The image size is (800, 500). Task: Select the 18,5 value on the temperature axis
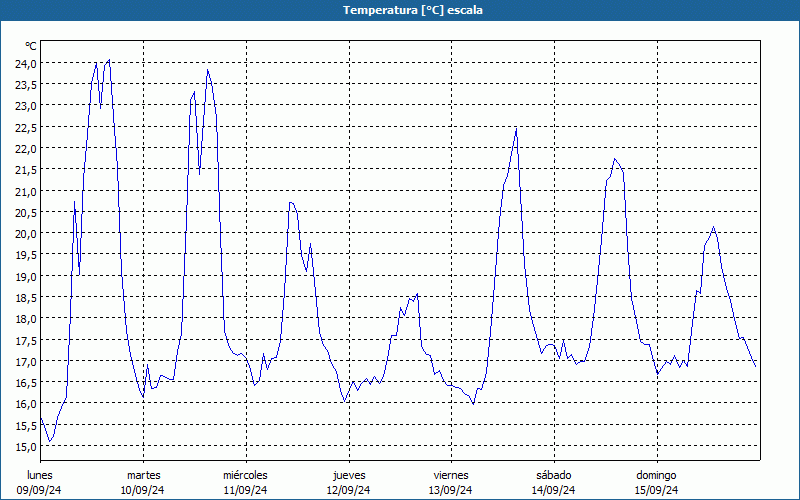click(26, 297)
